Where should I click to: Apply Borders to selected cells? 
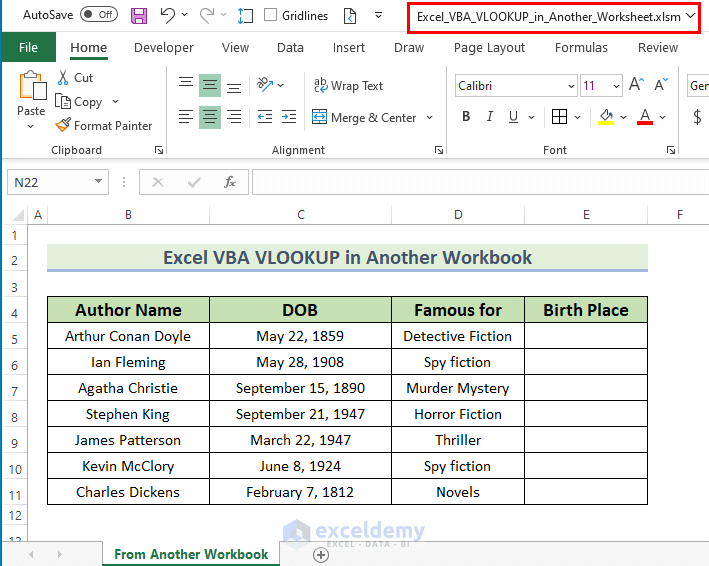pos(559,117)
